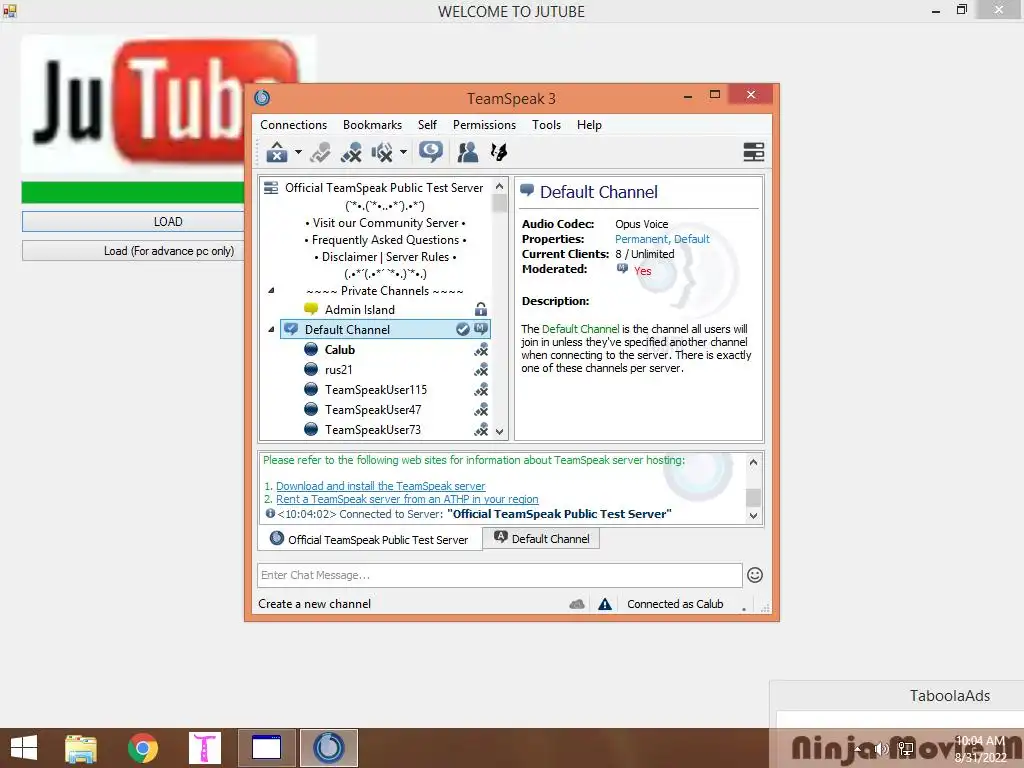Select Frequently Asked Questions row
The image size is (1024, 768).
click(385, 240)
